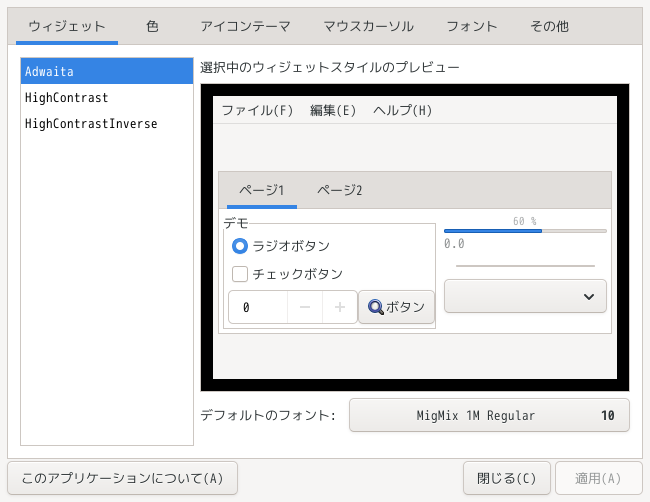Image resolution: width=650 pixels, height=502 pixels.
Task: Switch to the フォント tab
Action: (471, 26)
